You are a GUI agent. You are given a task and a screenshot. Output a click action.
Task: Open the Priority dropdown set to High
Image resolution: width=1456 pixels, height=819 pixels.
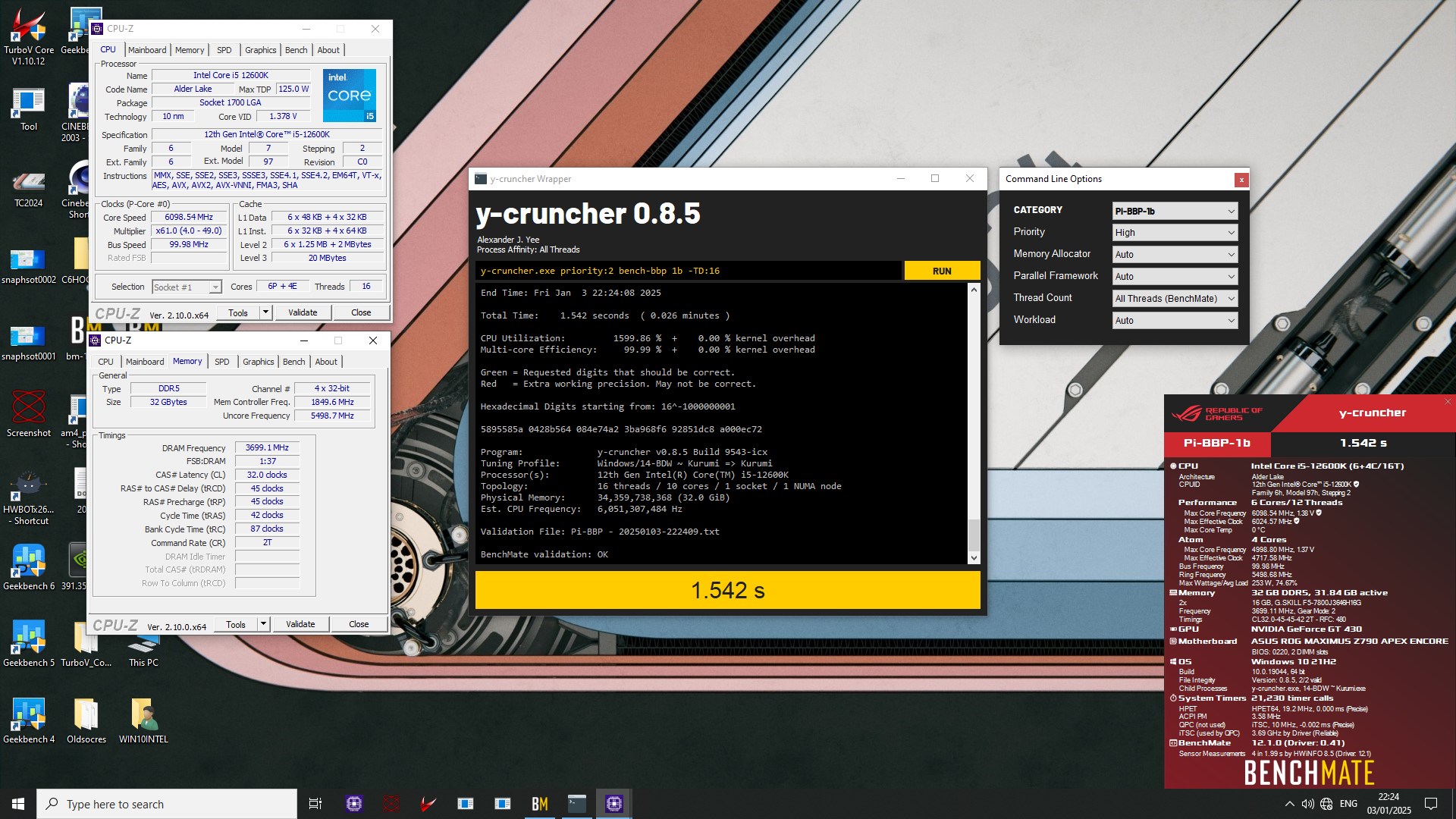pyautogui.click(x=1175, y=233)
